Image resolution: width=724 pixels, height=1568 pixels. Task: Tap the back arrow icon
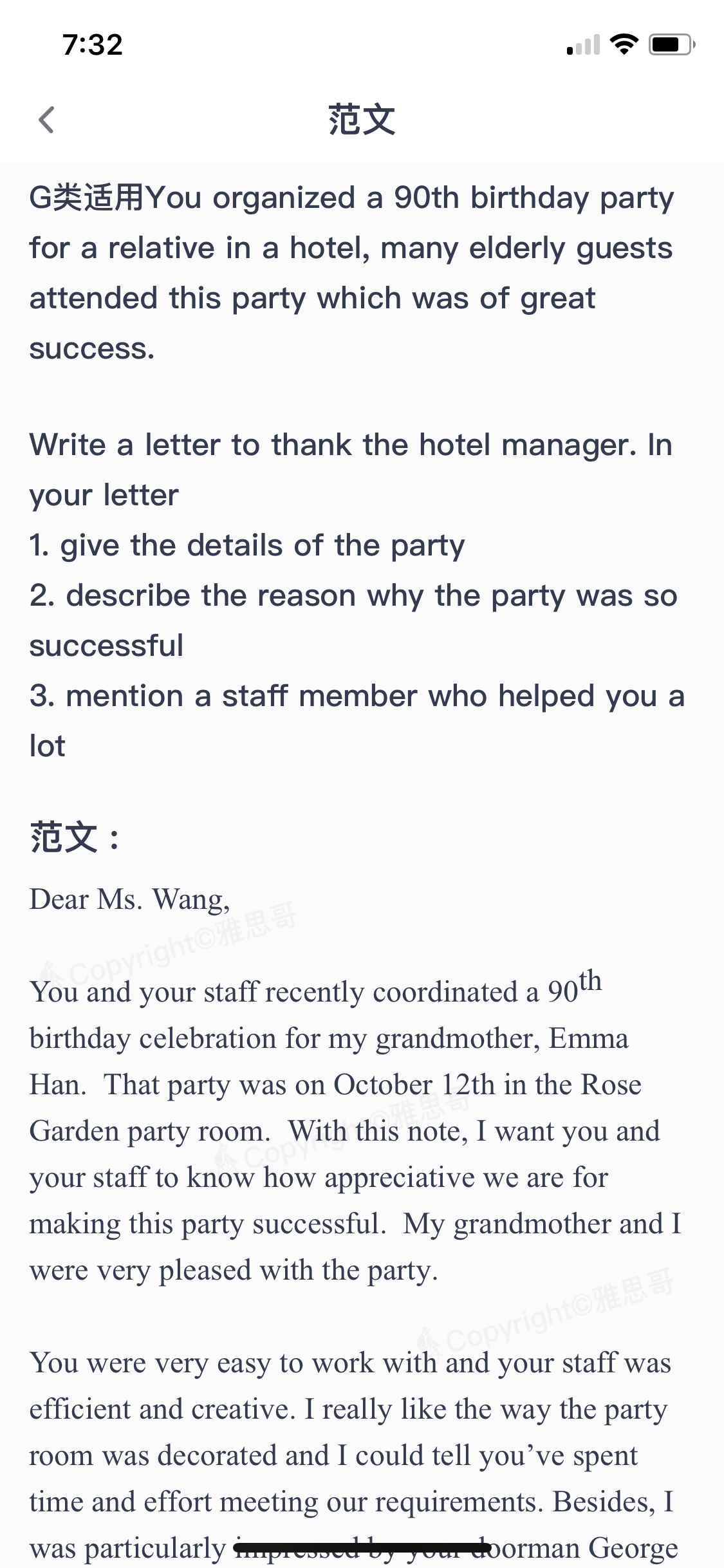[46, 120]
